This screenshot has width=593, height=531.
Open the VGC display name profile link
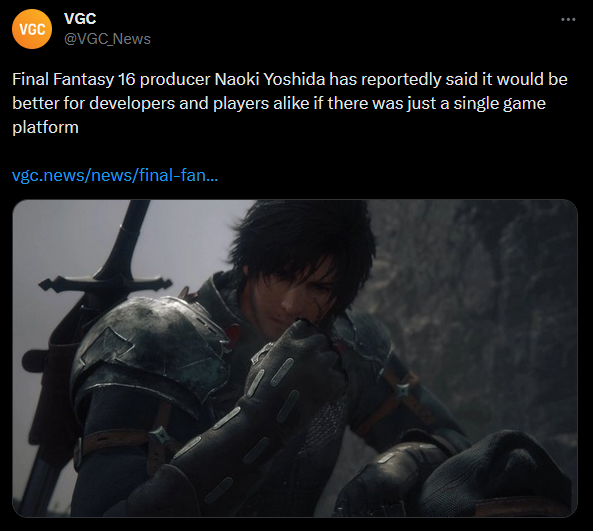click(x=80, y=19)
